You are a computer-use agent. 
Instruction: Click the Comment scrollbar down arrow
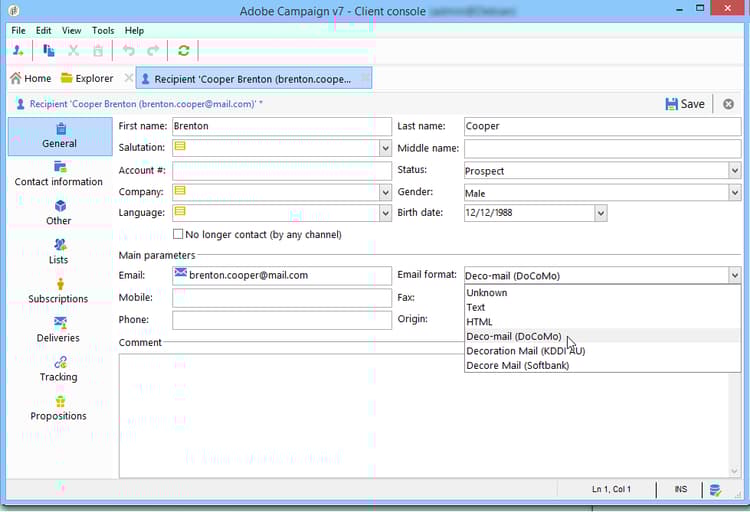734,471
